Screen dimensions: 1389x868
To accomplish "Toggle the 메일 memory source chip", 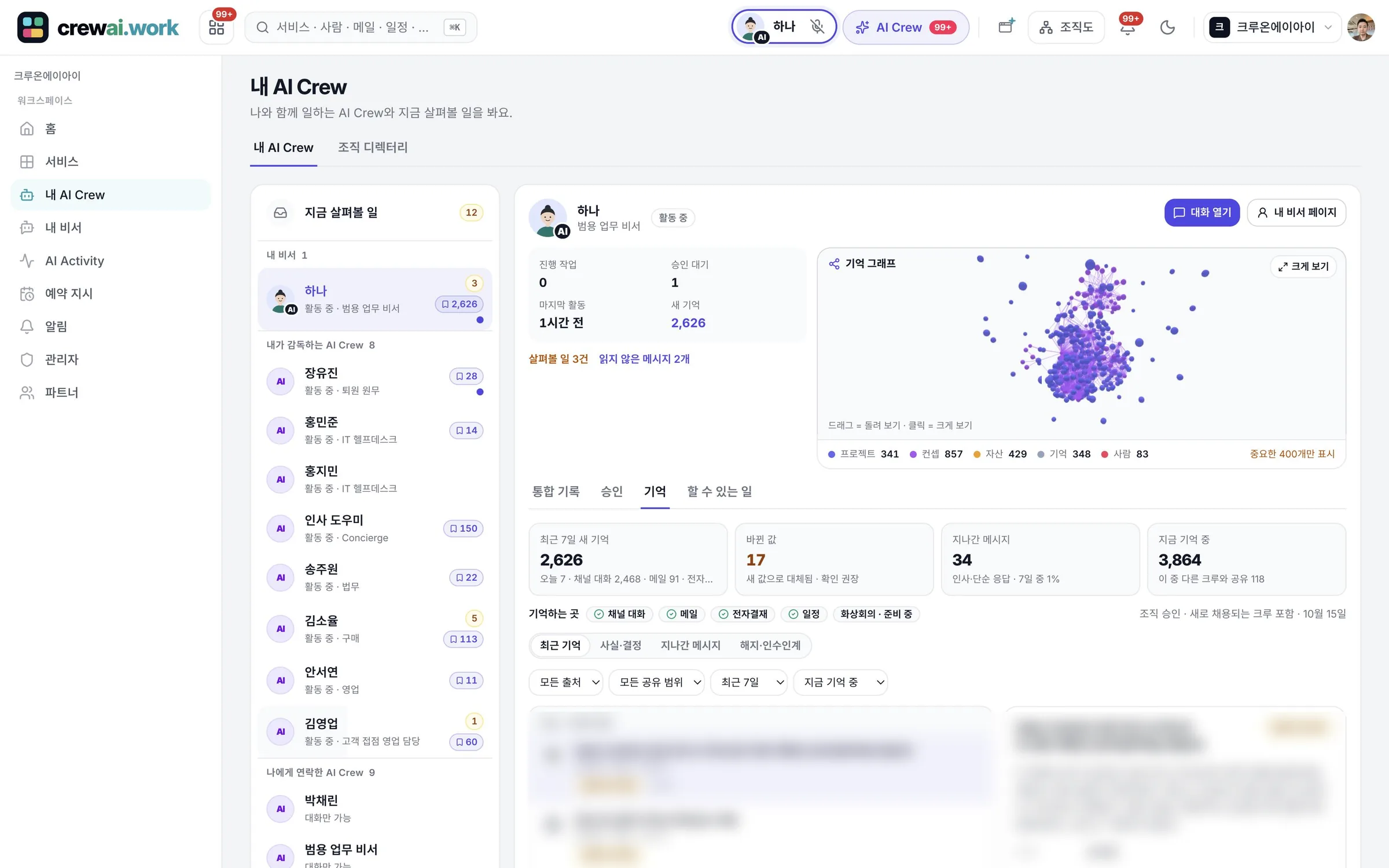I will 682,614.
